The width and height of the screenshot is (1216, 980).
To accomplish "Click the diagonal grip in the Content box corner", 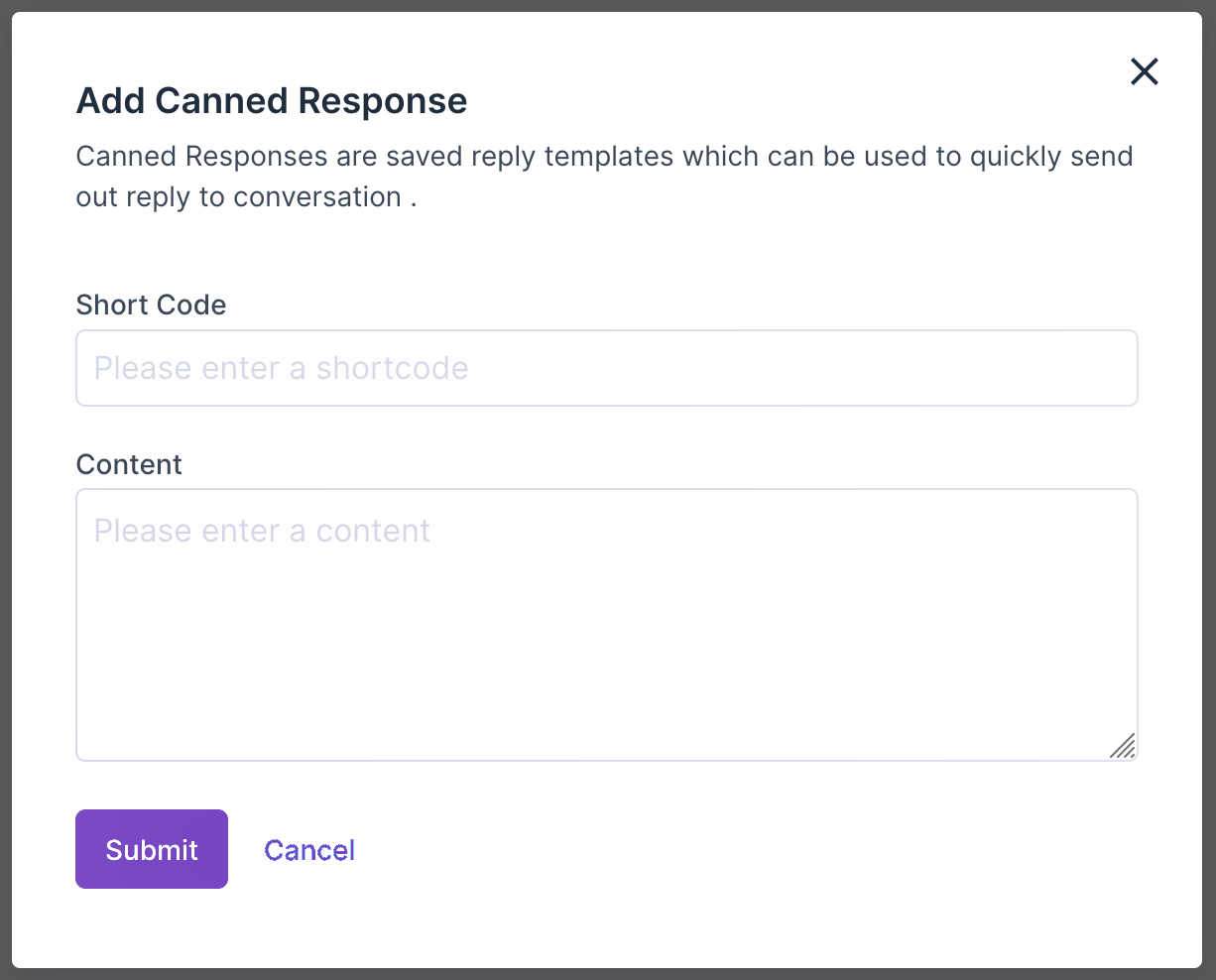I will click(1124, 747).
